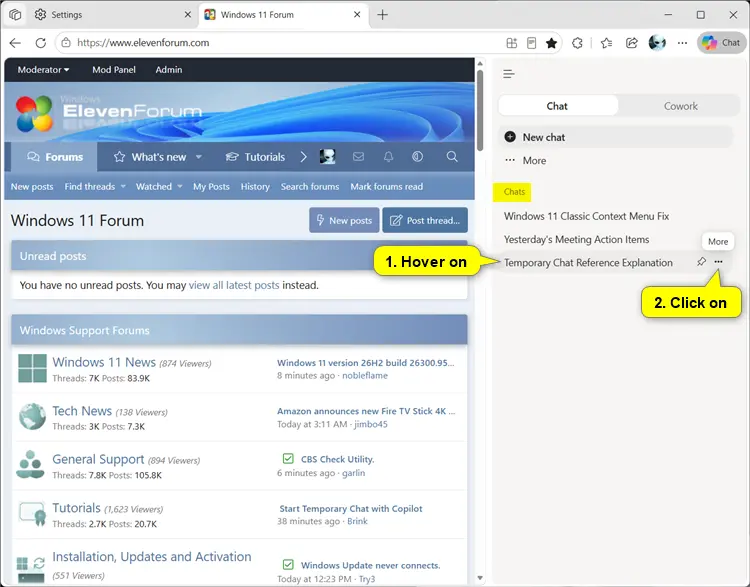Open the view all latest posts link
Image resolution: width=750 pixels, height=587 pixels.
tap(234, 285)
